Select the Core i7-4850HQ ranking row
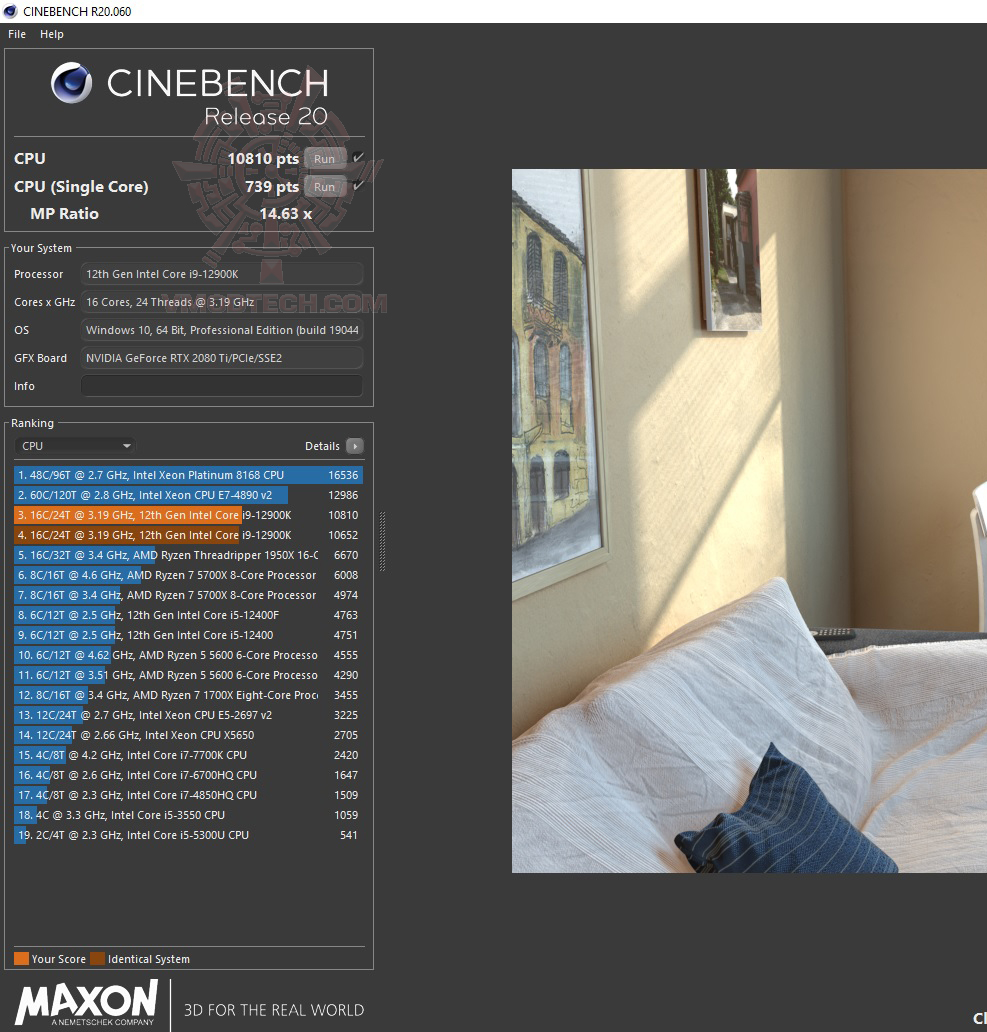The image size is (987, 1032). point(188,795)
